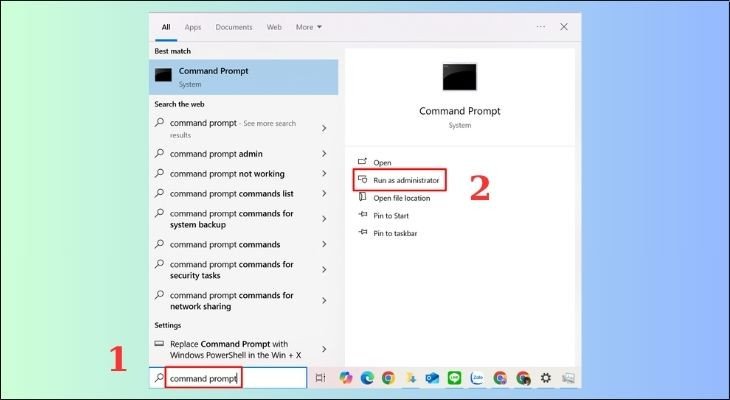Viewport: 730px width, 400px height.
Task: Expand arrow for 'command prompt not working'
Action: [324, 173]
